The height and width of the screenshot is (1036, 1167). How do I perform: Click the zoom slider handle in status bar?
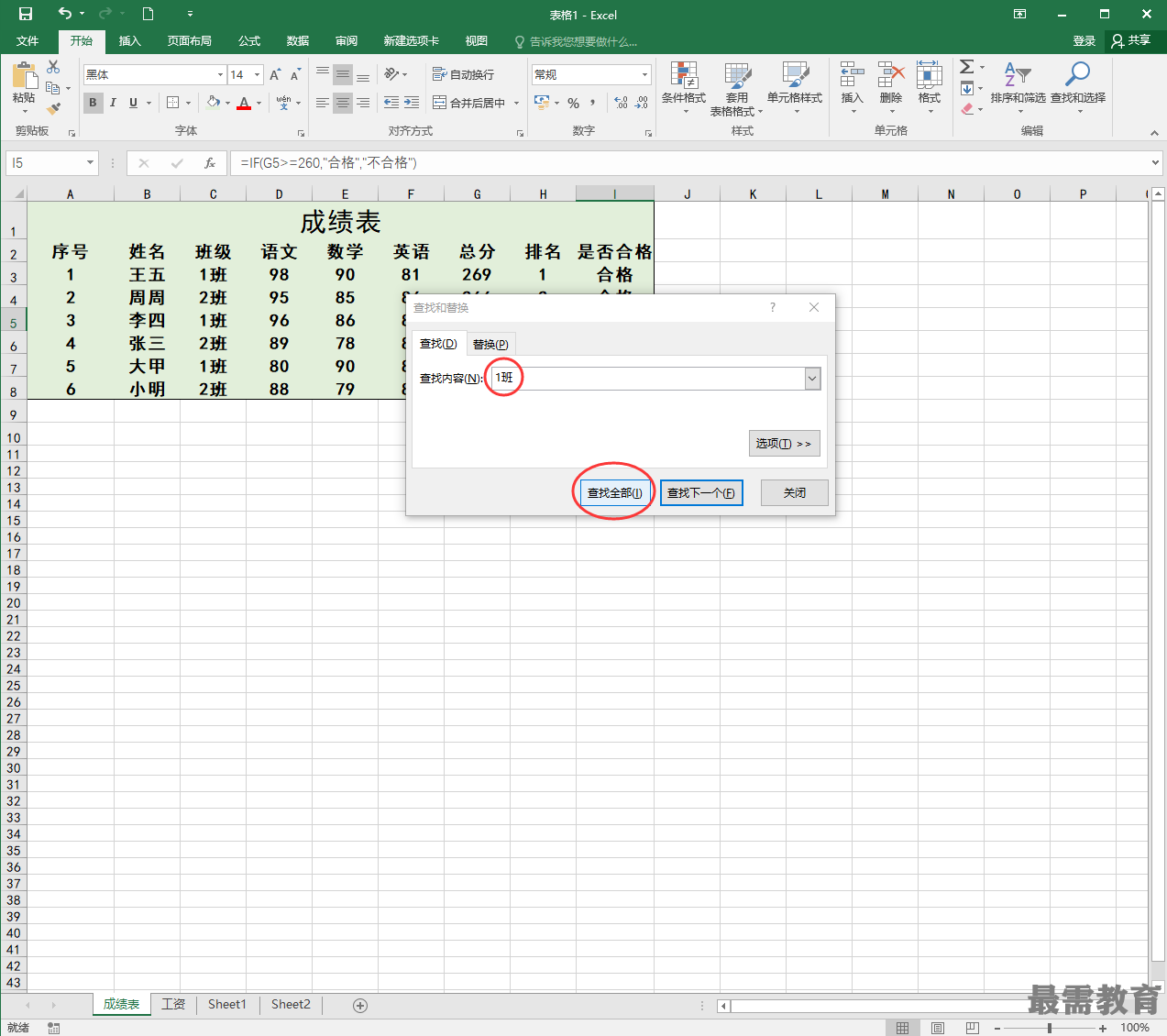1050,1028
